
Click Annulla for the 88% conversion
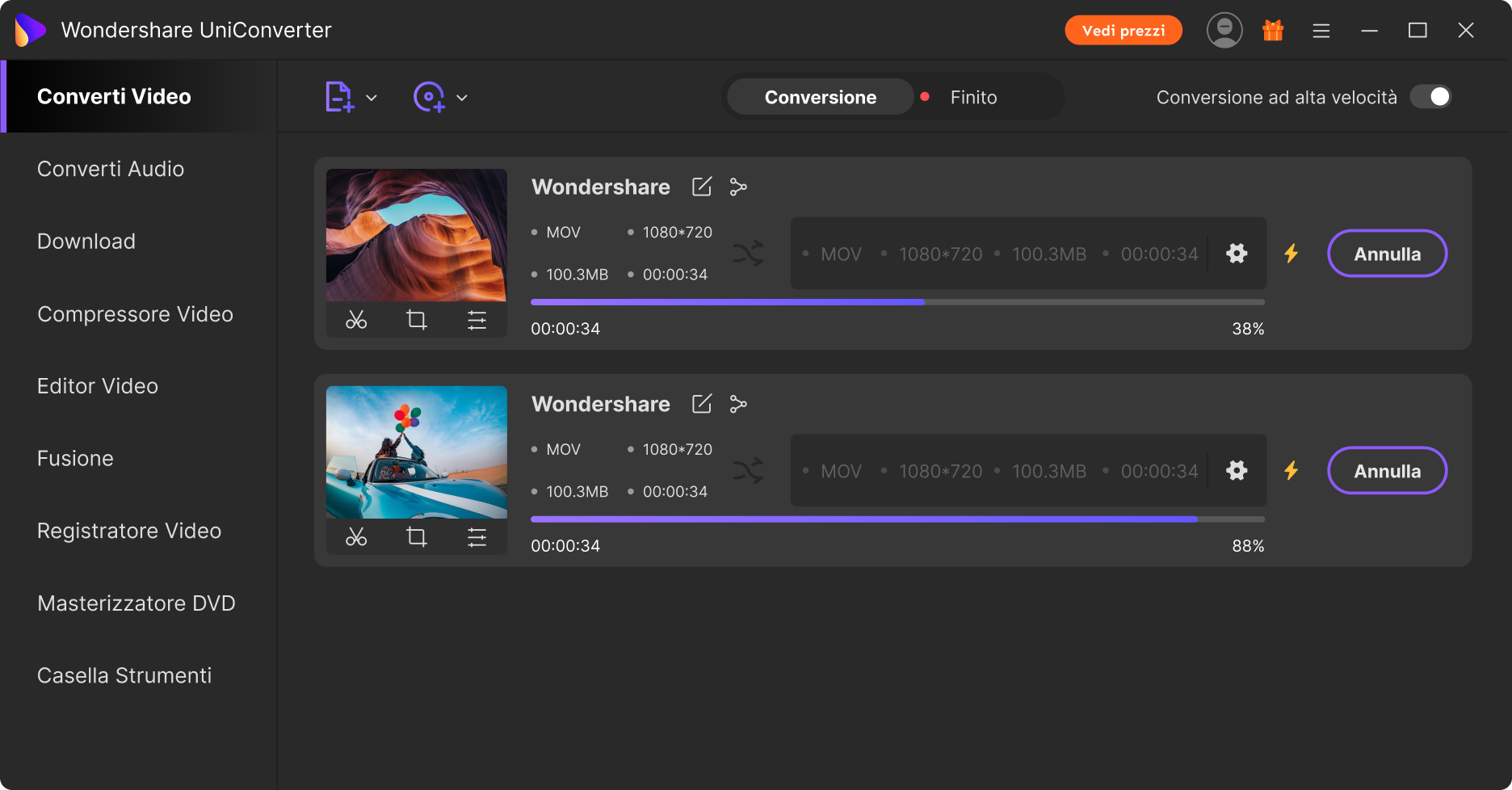coord(1387,471)
